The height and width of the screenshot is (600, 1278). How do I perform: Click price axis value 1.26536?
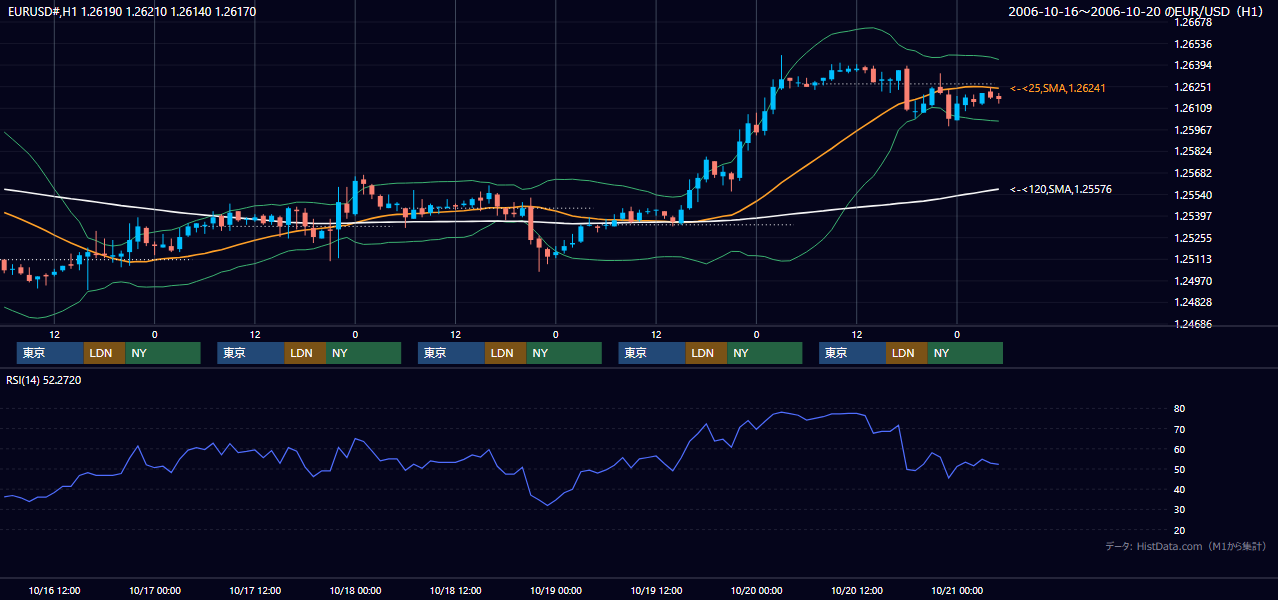[x=1193, y=44]
